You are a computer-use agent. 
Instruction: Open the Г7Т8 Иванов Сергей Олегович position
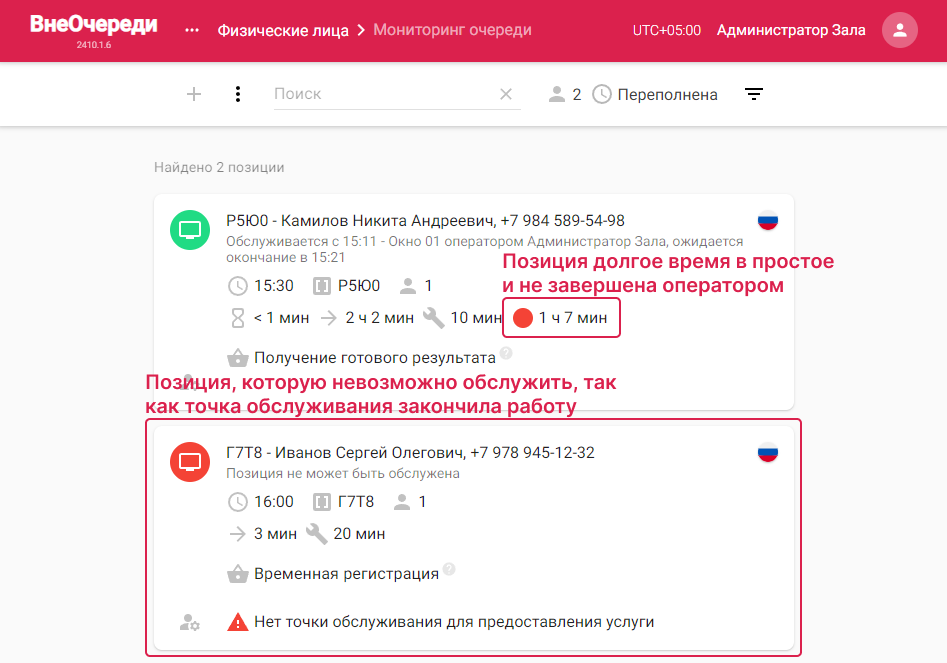(410, 452)
